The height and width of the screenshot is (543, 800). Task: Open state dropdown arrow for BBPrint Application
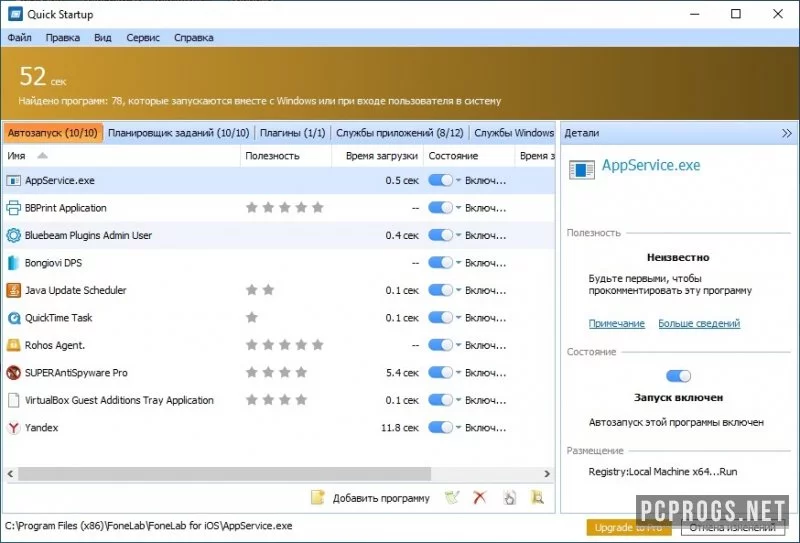click(x=458, y=208)
